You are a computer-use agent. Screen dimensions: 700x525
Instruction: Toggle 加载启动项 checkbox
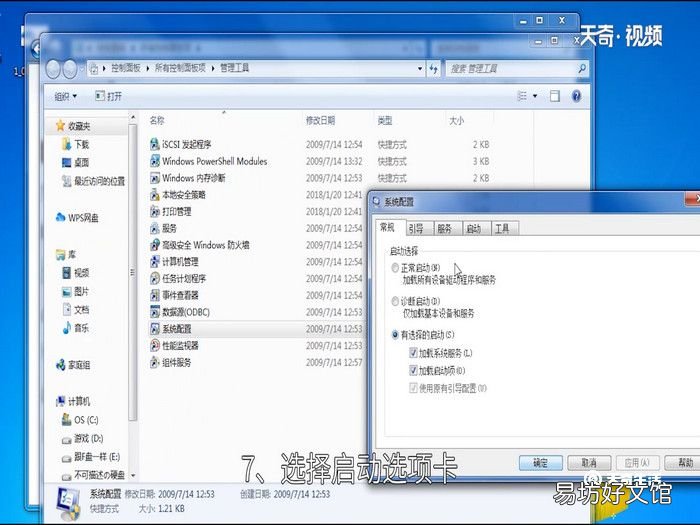(x=413, y=370)
